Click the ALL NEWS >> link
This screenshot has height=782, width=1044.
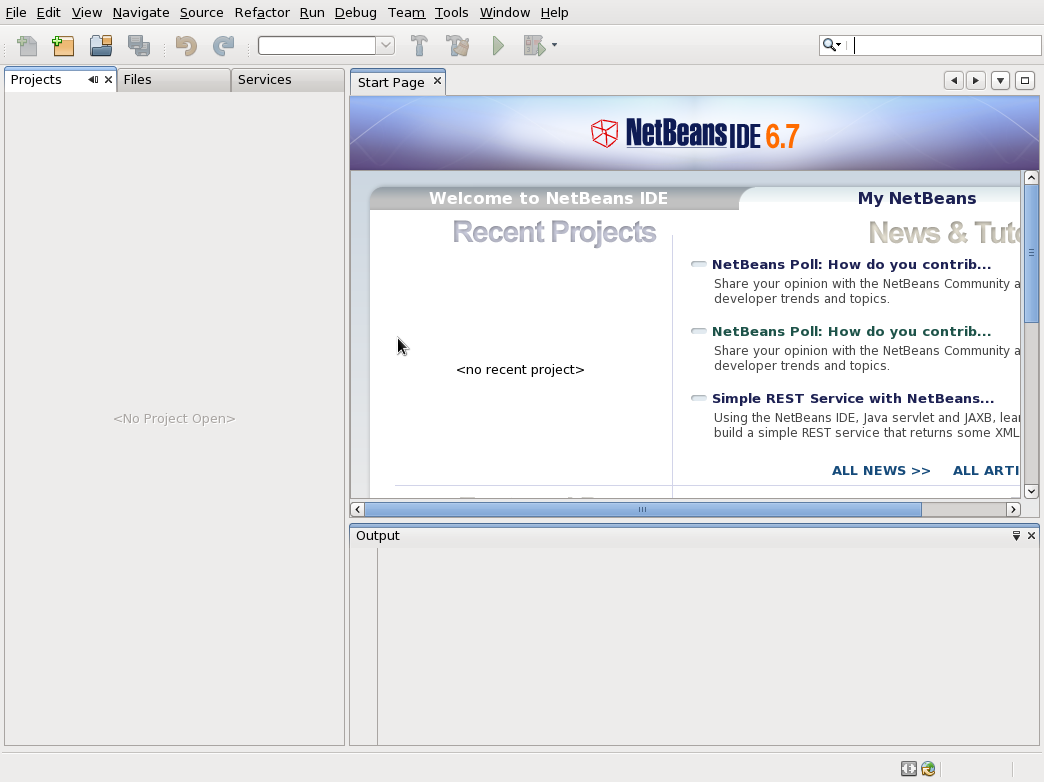pyautogui.click(x=881, y=470)
